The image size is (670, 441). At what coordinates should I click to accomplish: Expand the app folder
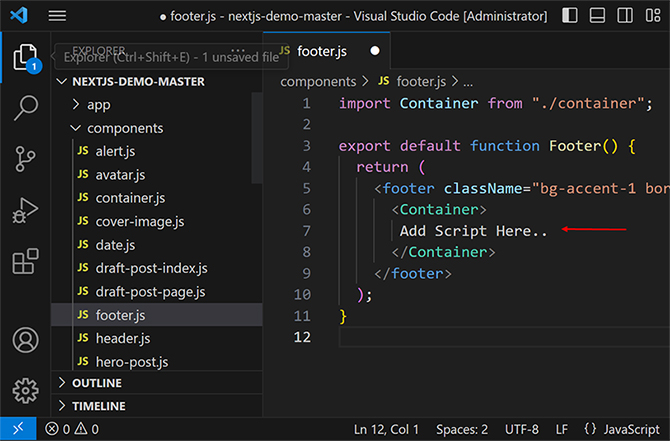(x=98, y=104)
